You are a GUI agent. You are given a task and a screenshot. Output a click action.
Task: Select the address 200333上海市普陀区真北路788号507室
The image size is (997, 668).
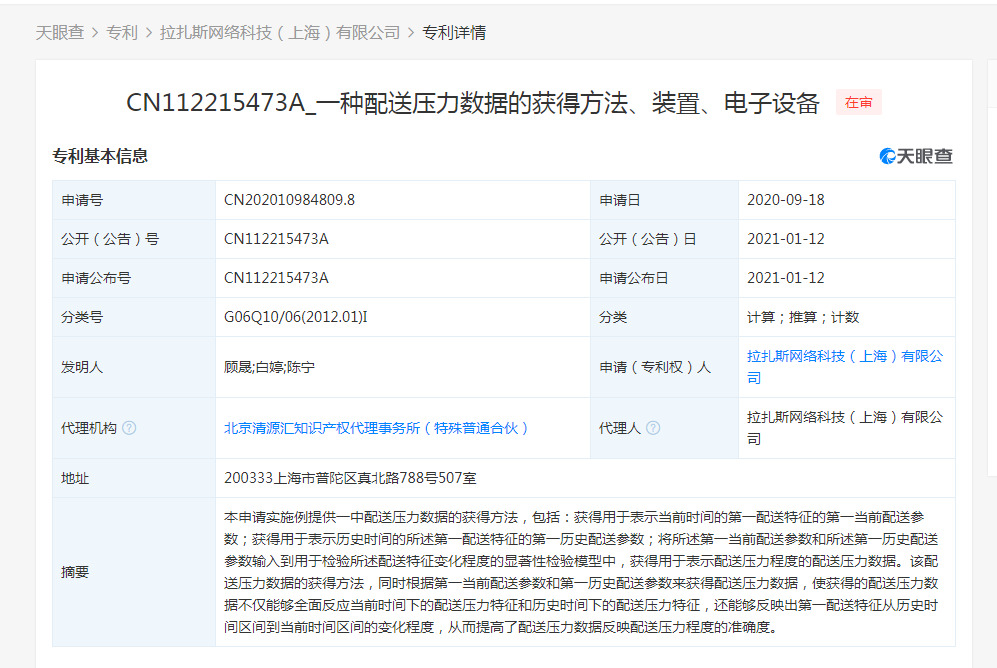tap(350, 478)
